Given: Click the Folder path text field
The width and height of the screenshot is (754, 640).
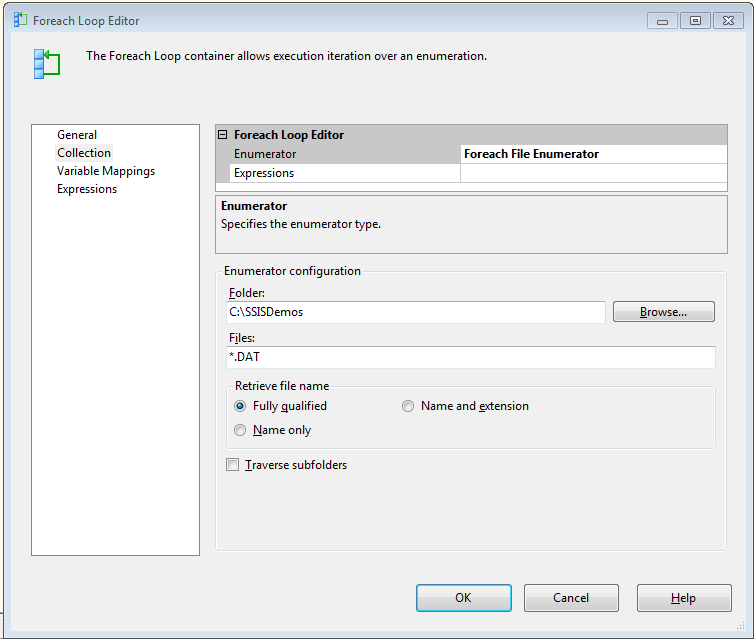Looking at the screenshot, I should pos(415,312).
